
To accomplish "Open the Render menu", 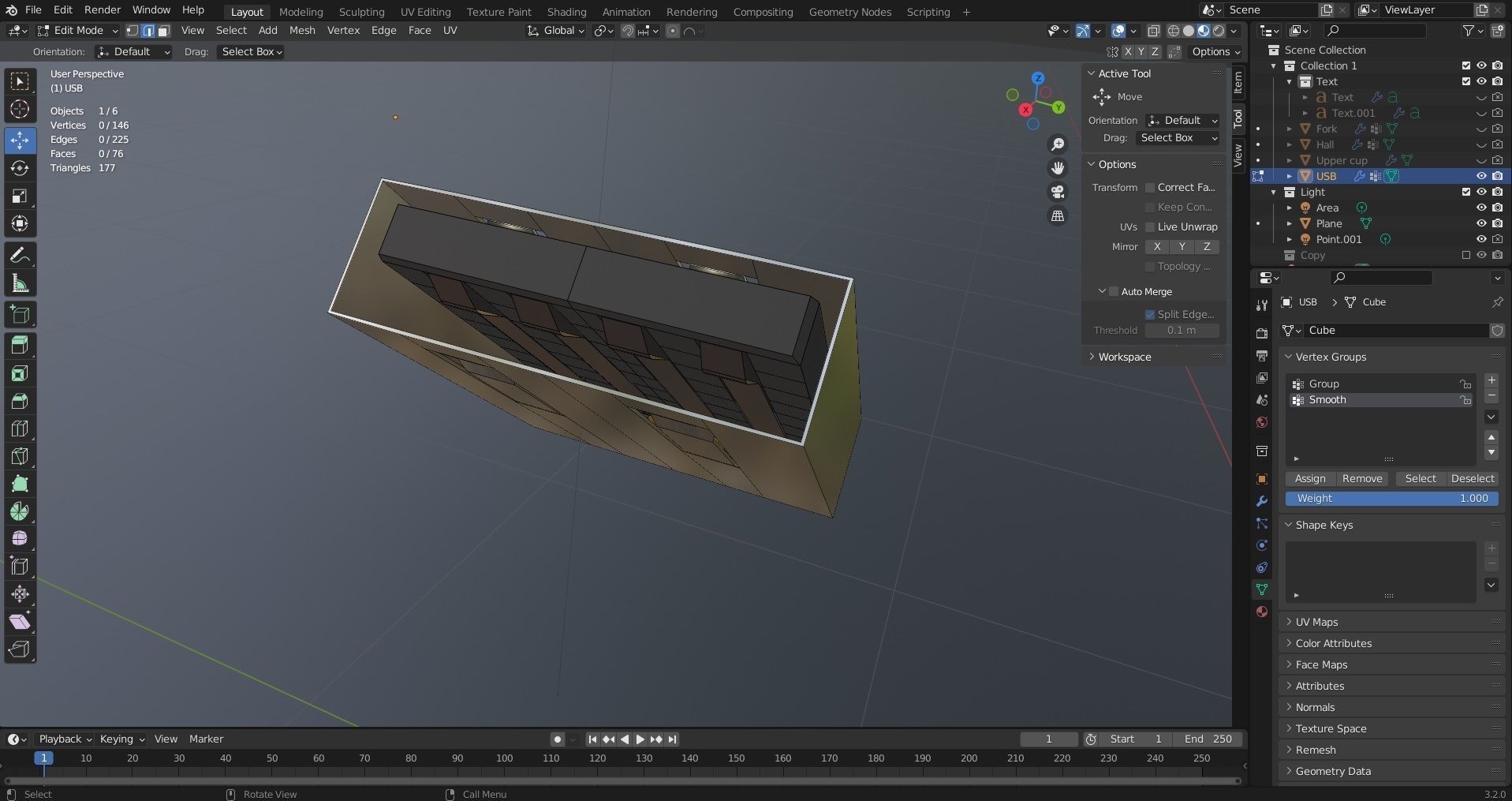I will point(103,10).
